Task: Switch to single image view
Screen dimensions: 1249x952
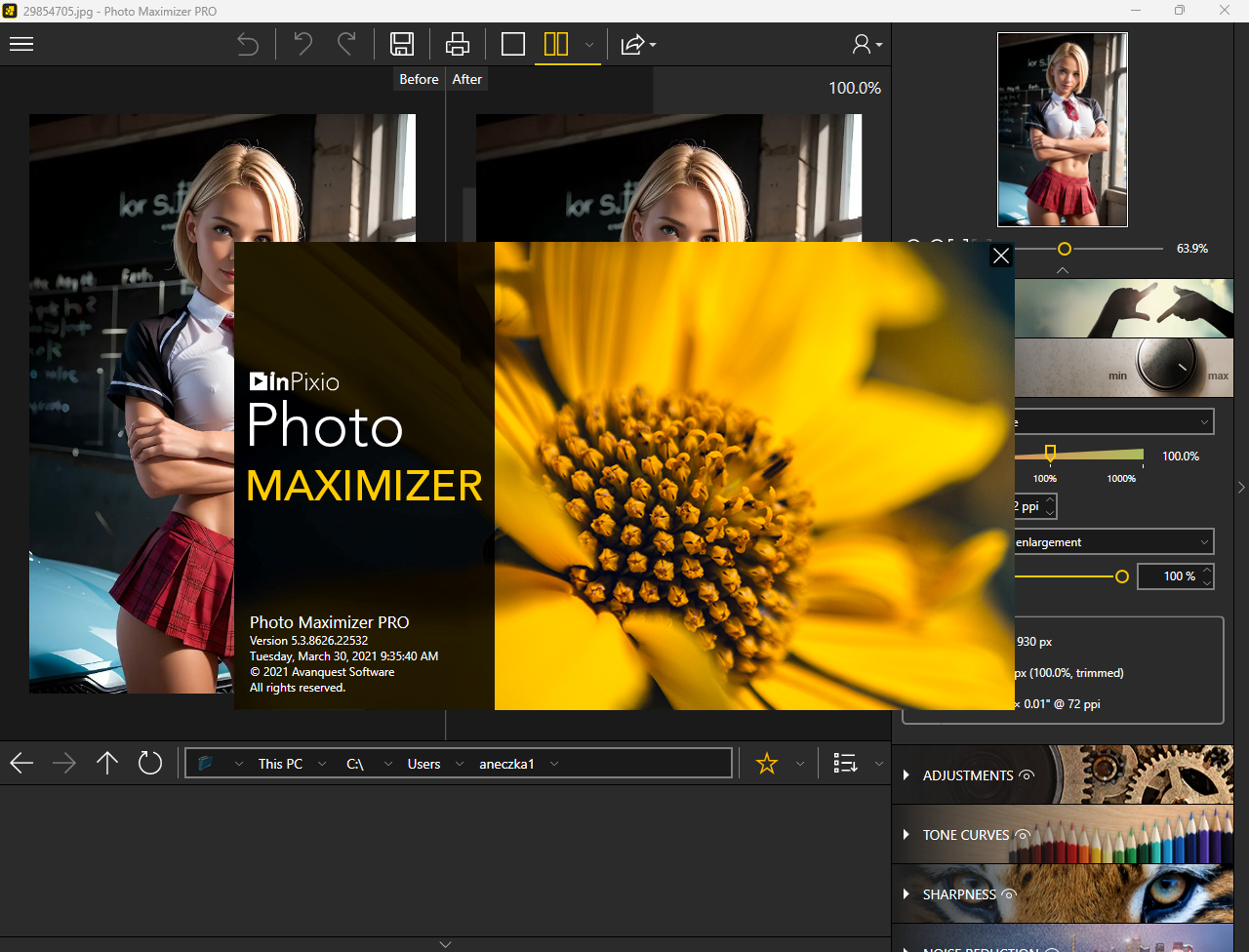Action: coord(513,44)
